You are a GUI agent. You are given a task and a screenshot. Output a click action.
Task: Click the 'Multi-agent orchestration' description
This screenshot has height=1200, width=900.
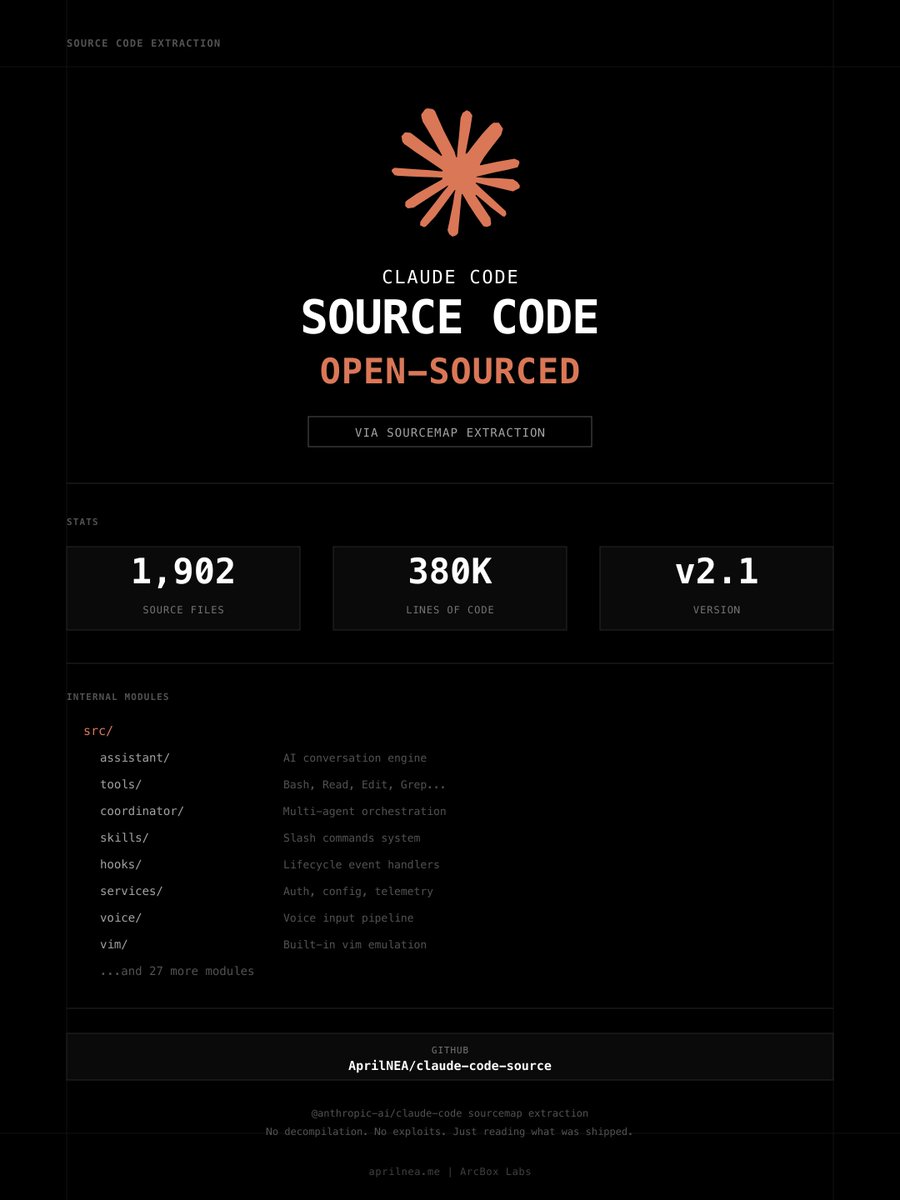(365, 811)
